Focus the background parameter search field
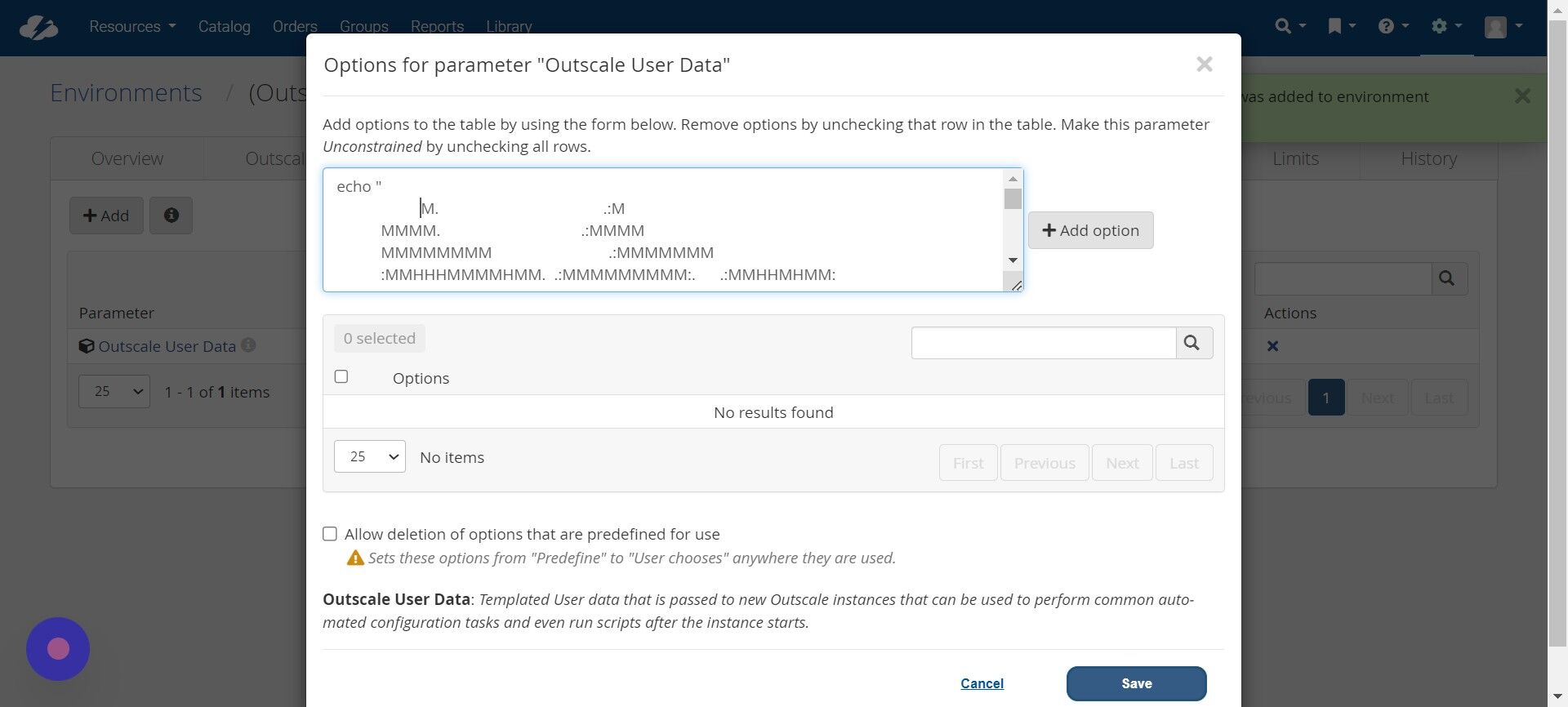Viewport: 1568px width, 707px height. click(1343, 278)
